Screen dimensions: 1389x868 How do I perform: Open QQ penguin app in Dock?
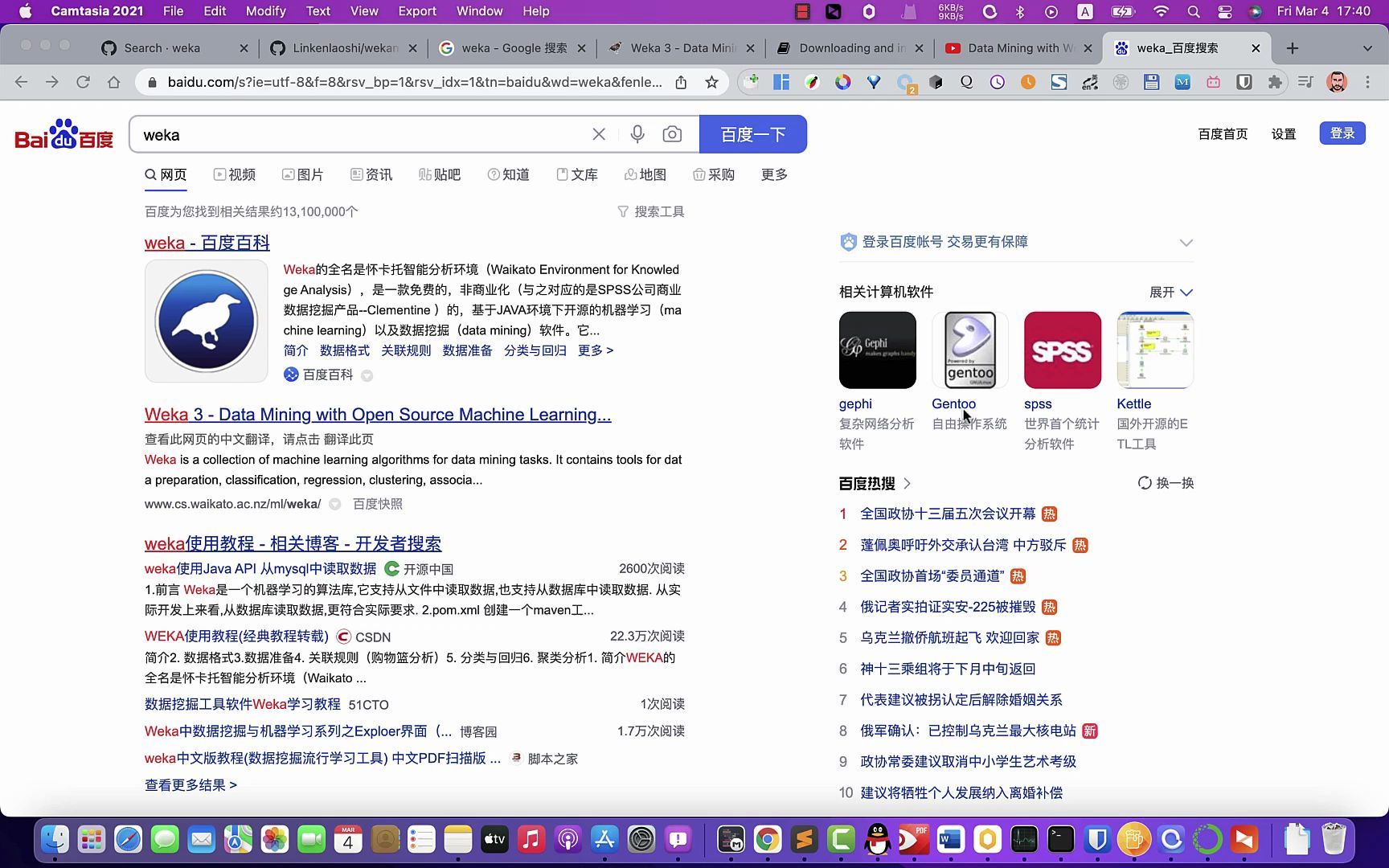pyautogui.click(x=877, y=840)
